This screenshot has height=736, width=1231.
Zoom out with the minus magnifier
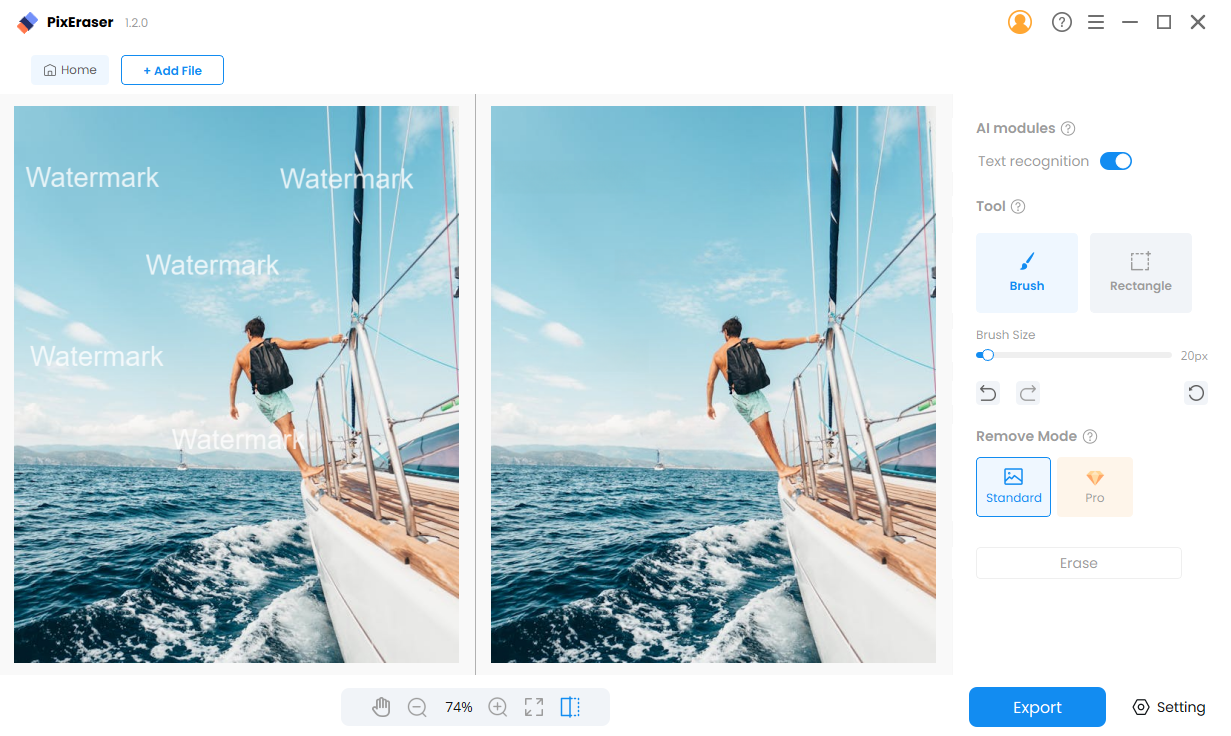point(417,707)
